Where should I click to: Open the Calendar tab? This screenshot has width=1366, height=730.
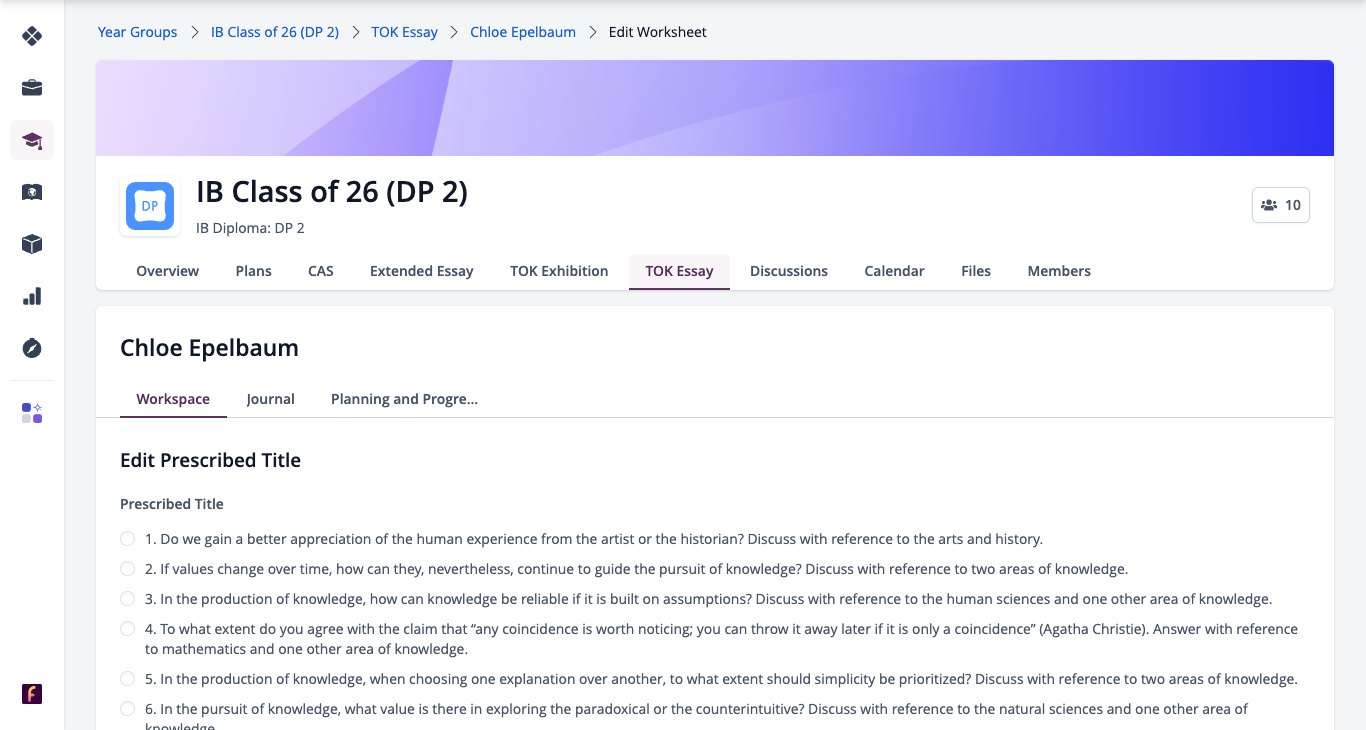895,271
